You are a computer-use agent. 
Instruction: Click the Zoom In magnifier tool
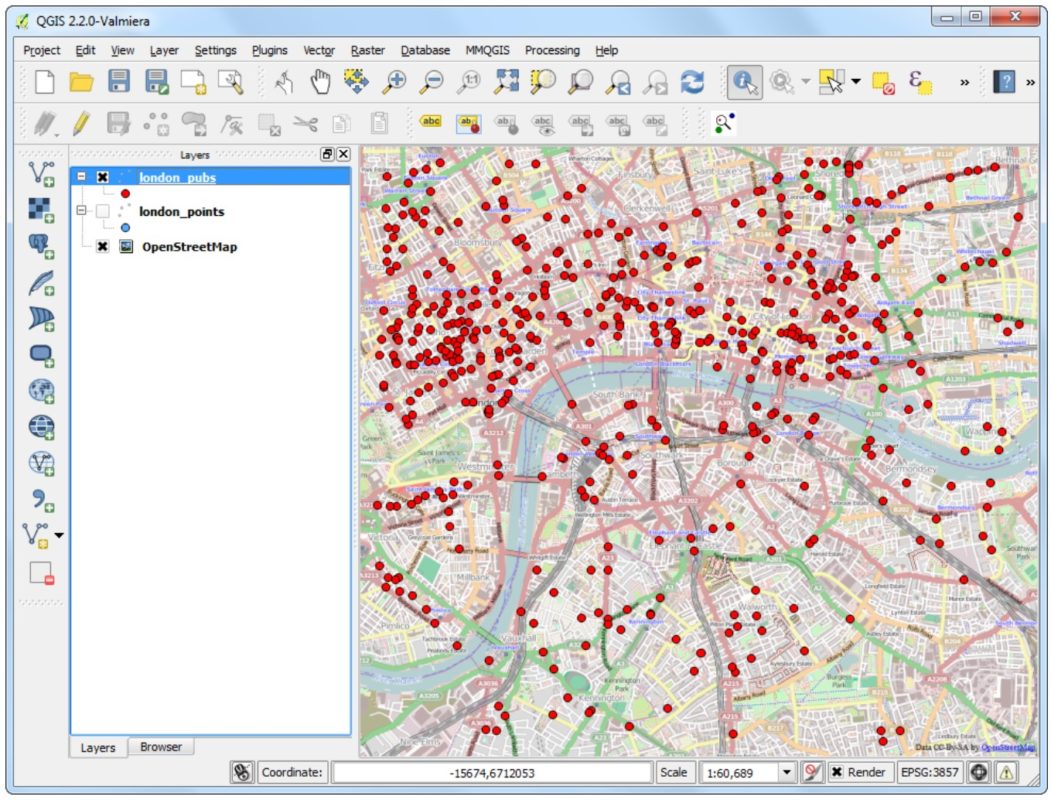394,82
